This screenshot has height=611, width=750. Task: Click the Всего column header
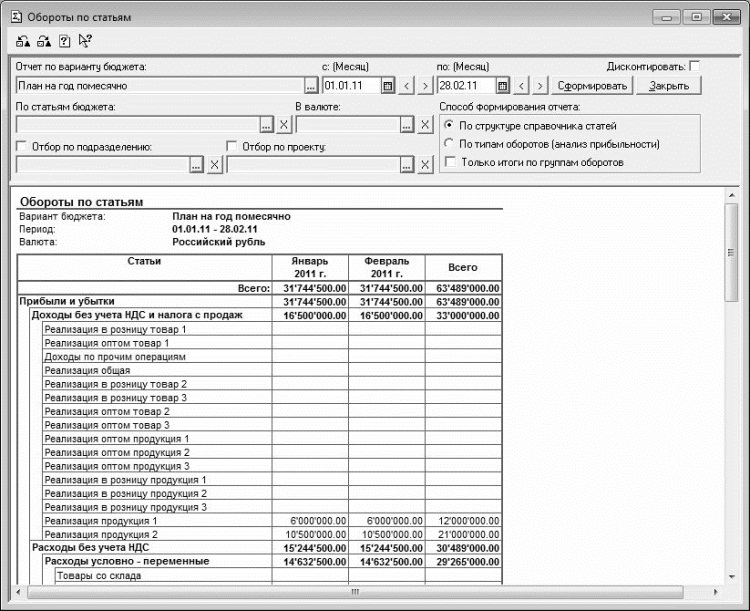[463, 267]
